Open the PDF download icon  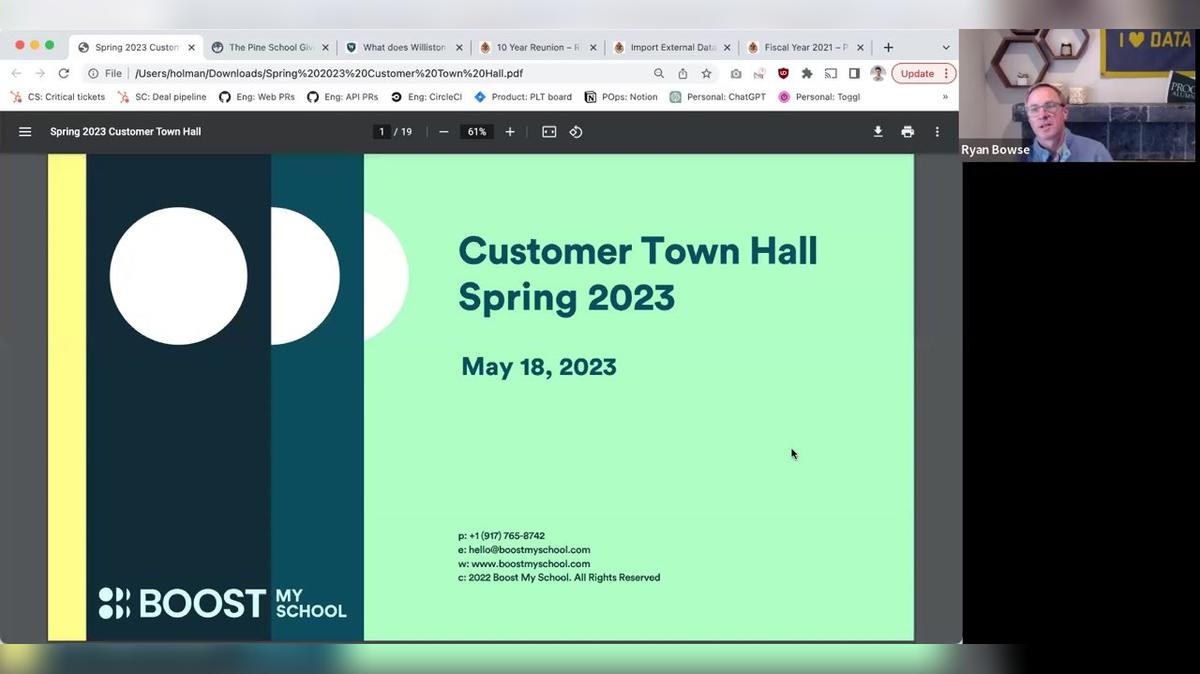[877, 131]
